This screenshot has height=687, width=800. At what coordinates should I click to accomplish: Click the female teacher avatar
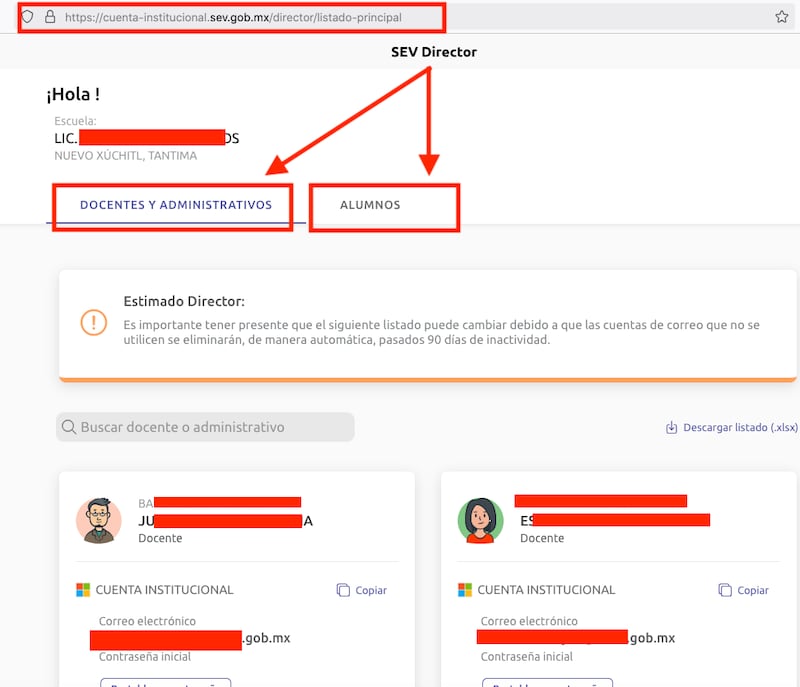tap(481, 520)
